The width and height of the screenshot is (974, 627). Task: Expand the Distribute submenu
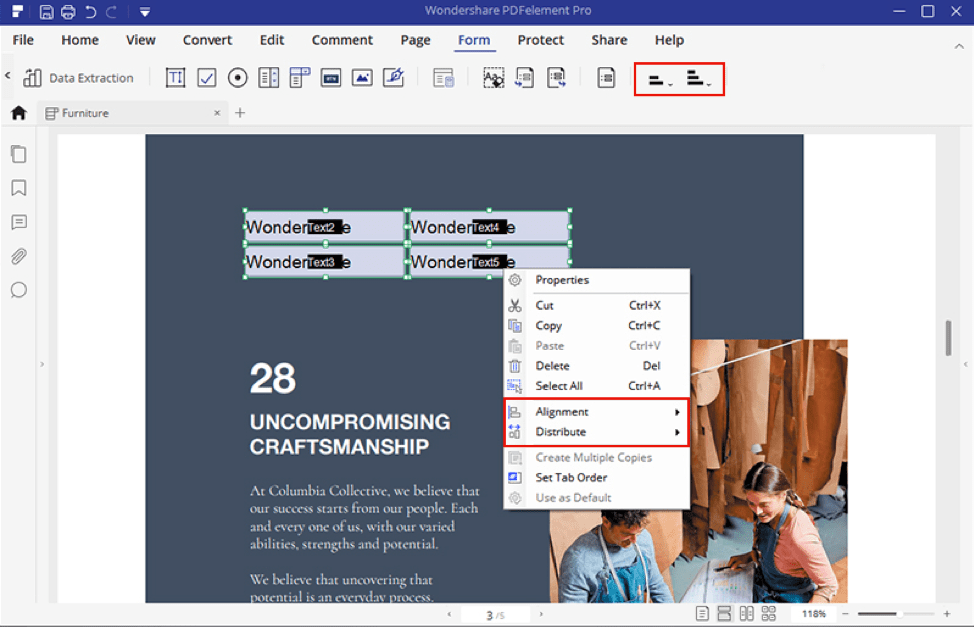click(x=597, y=432)
